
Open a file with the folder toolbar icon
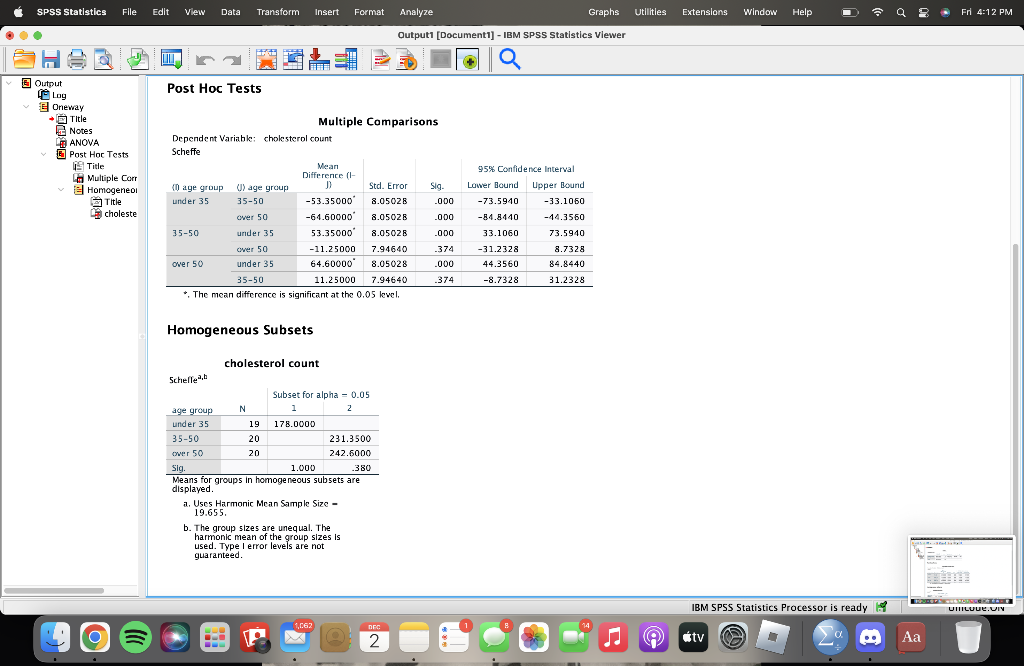pos(24,59)
